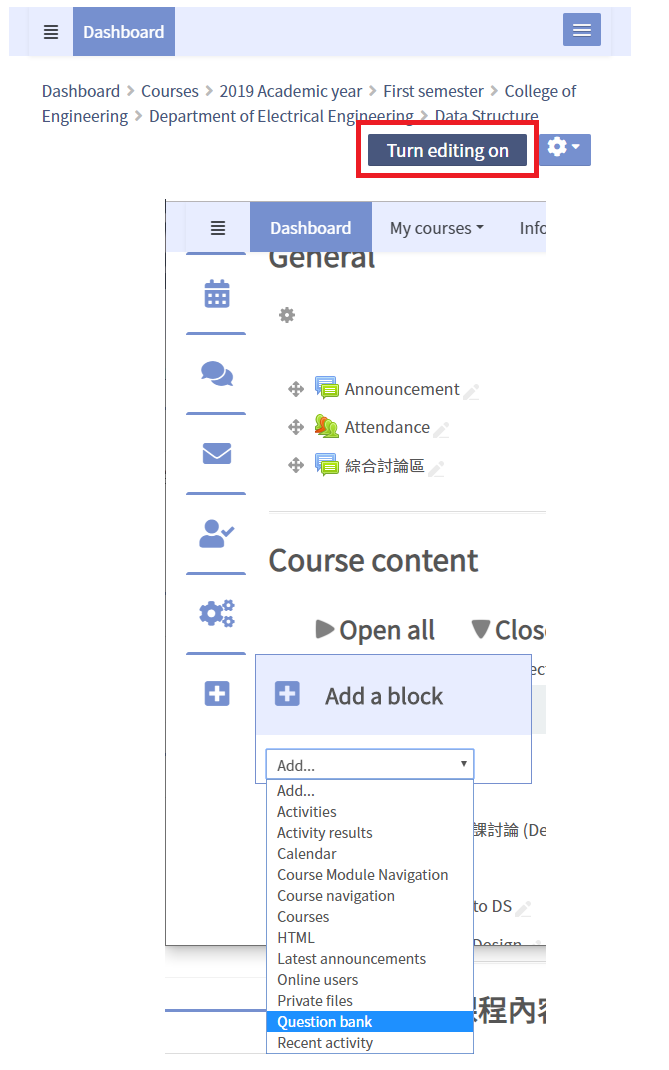Toggle the top-right collapsed menu button
Image resolution: width=669 pixels, height=1070 pixels.
(x=581, y=31)
